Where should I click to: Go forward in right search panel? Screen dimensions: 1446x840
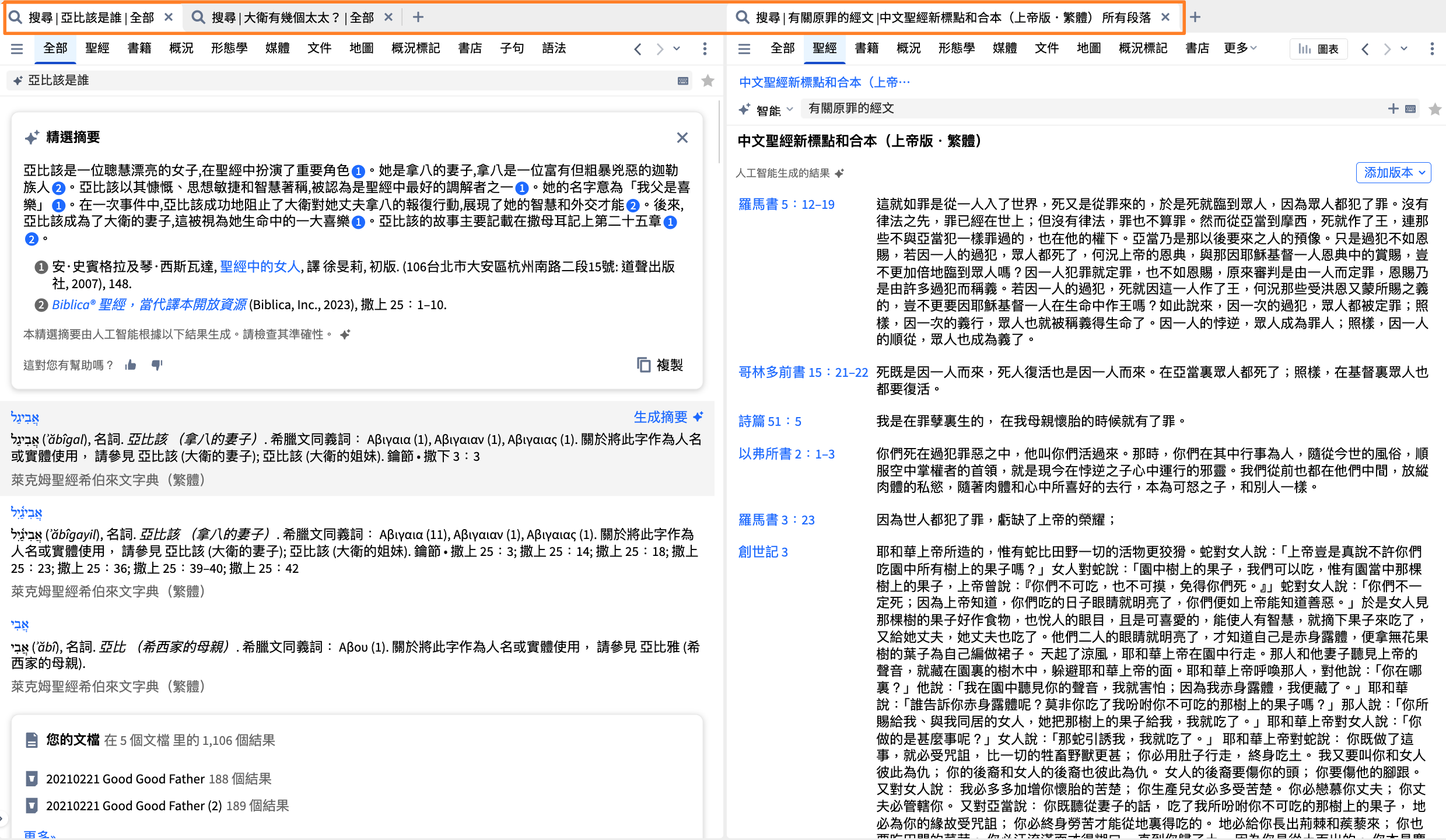click(1387, 49)
